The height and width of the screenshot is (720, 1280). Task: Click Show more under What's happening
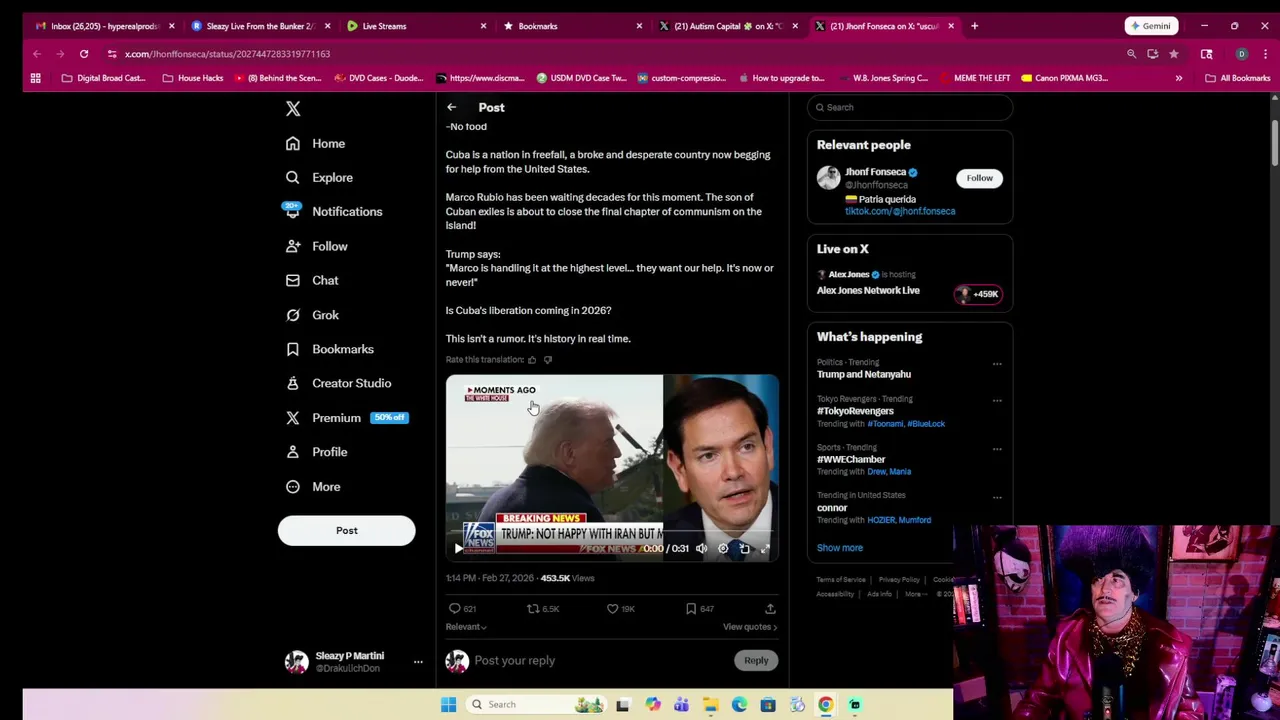click(x=839, y=548)
